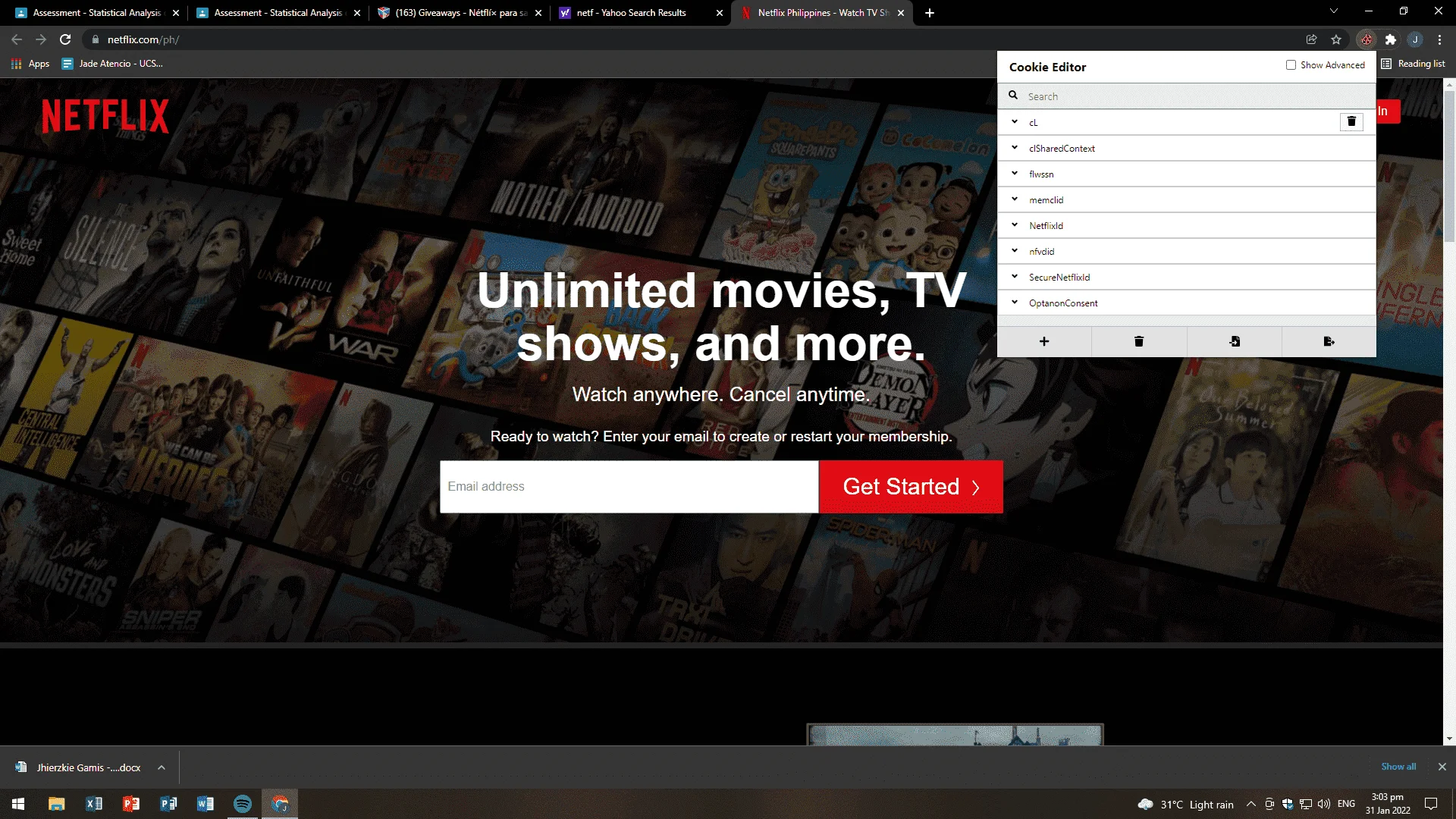The height and width of the screenshot is (819, 1456).
Task: Click the delete all cookies trash icon
Action: [1139, 341]
